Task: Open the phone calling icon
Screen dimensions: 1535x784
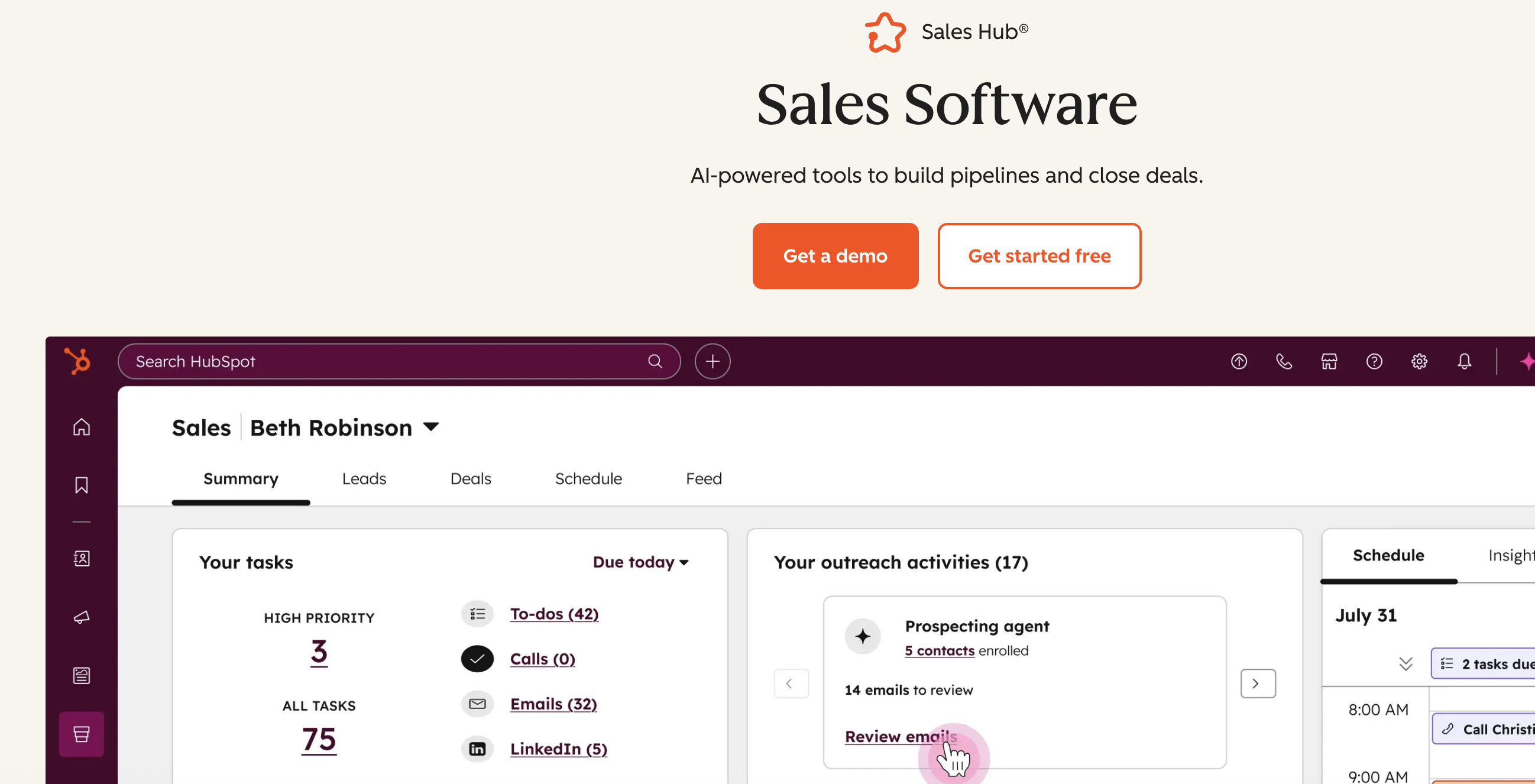Action: 1284,361
